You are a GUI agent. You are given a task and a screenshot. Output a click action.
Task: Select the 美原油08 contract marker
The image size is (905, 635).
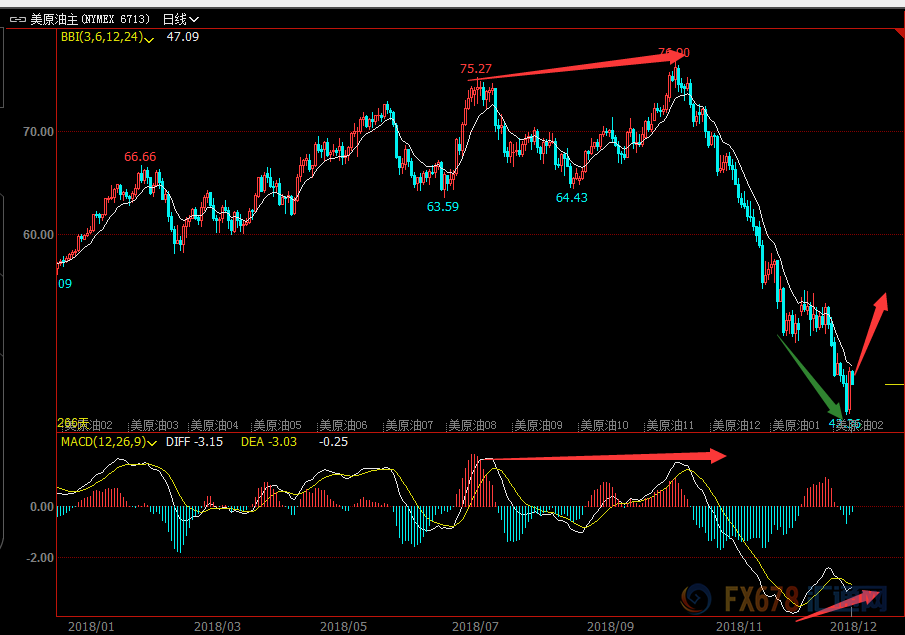(472, 425)
